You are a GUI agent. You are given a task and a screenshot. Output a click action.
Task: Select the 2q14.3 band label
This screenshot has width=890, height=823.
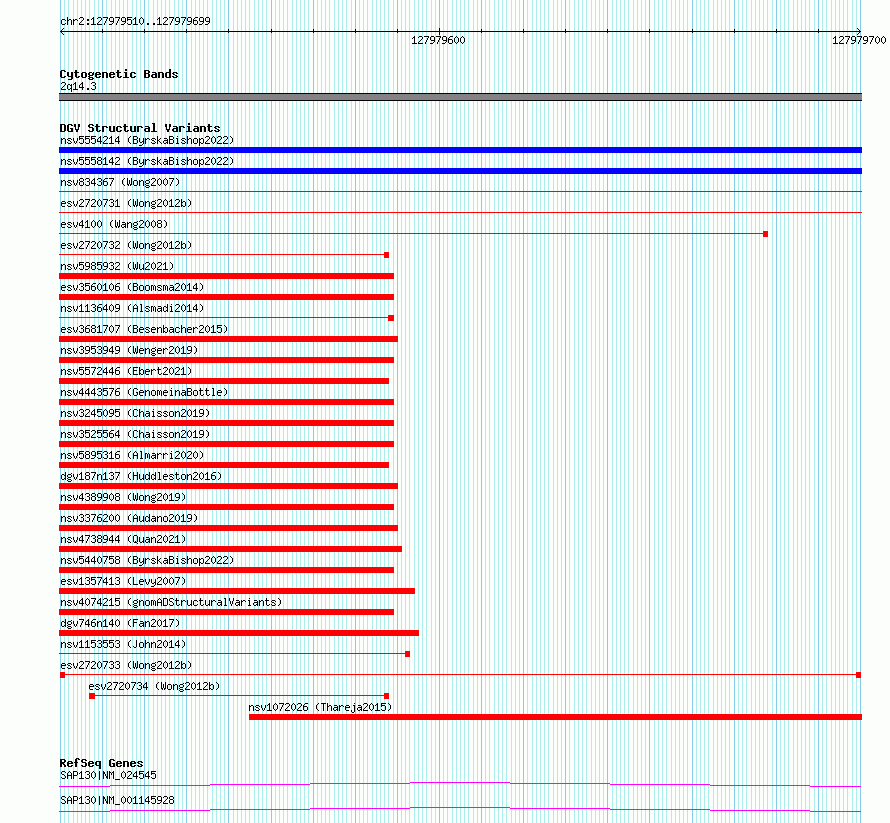tap(78, 86)
